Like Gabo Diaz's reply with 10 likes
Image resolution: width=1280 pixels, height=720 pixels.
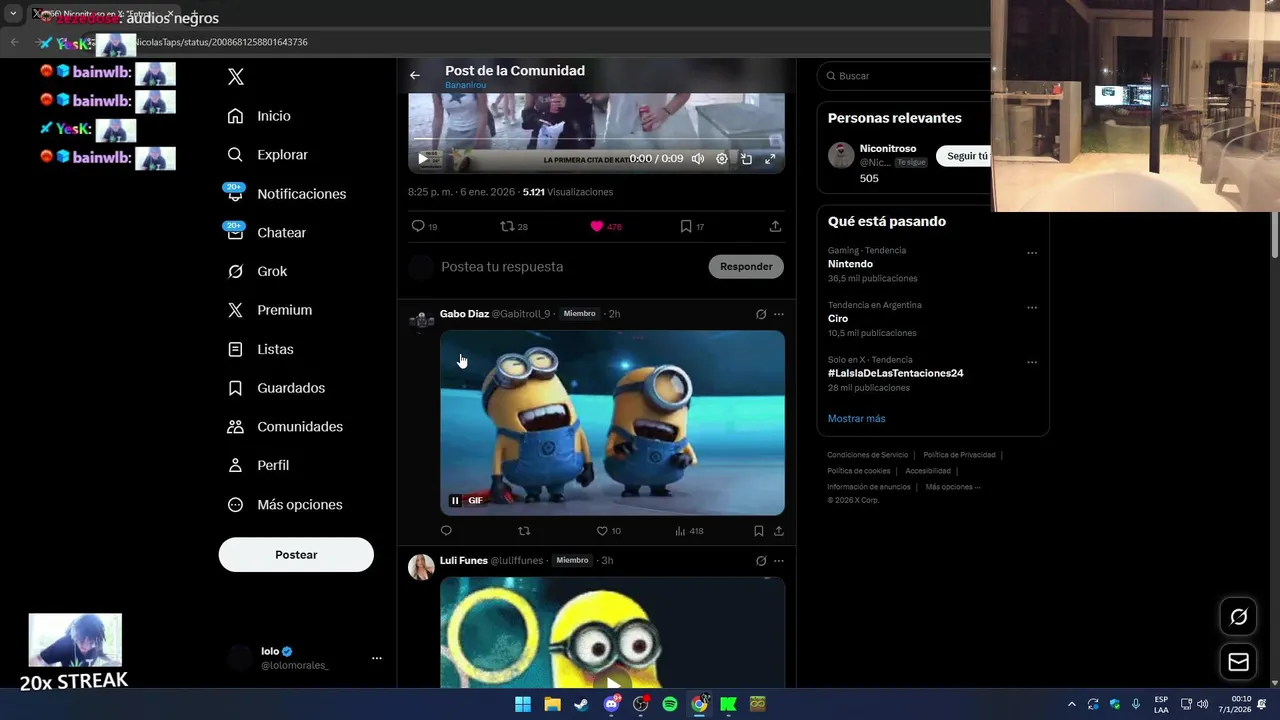point(608,531)
